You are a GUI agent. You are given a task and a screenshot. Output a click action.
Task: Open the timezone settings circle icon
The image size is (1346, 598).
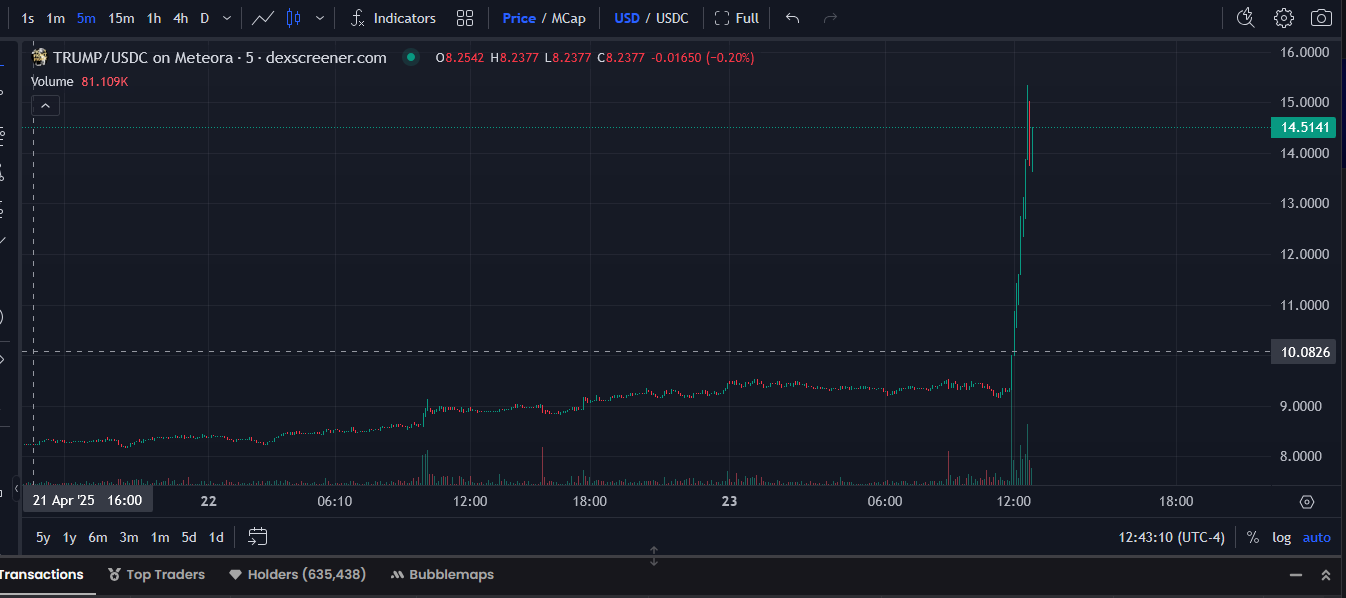click(x=1307, y=501)
